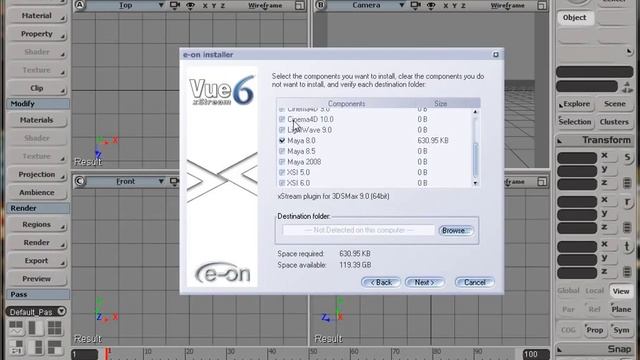Click the Scene button in right panel
Screen dimensions: 640x360
[x=615, y=104]
